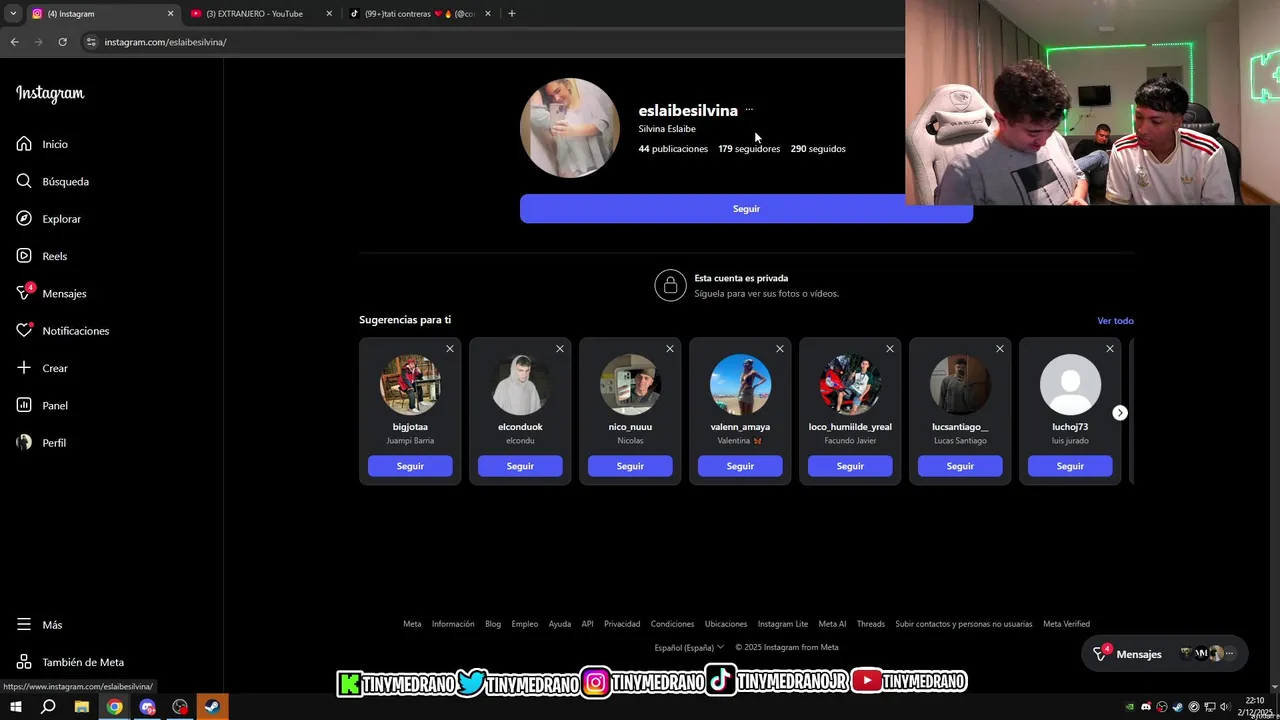Open Mensajes in the left sidebar

(51, 293)
